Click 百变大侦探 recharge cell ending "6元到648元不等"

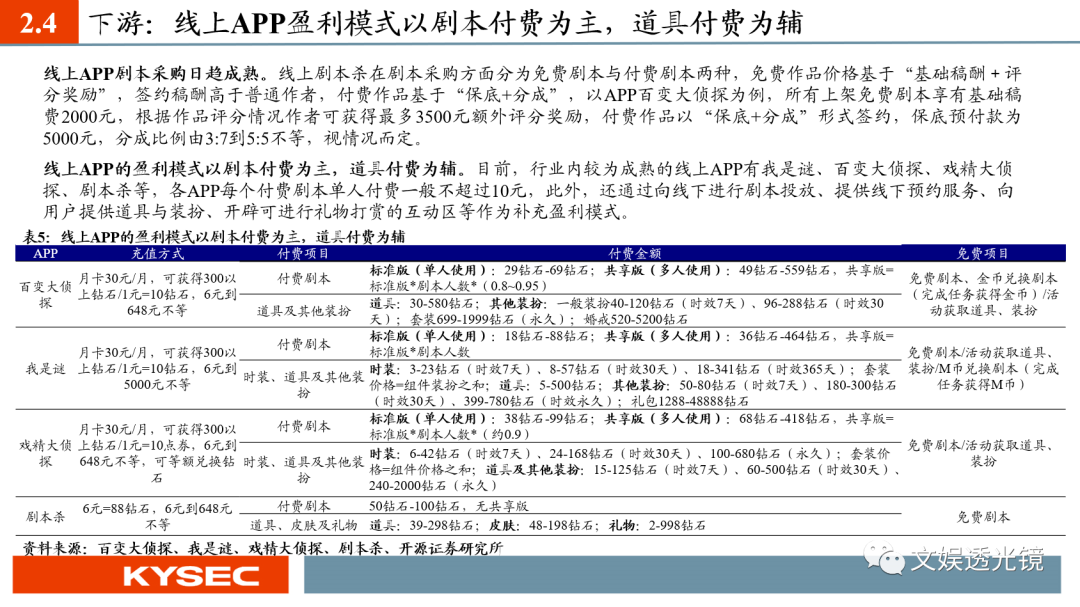[x=157, y=294]
